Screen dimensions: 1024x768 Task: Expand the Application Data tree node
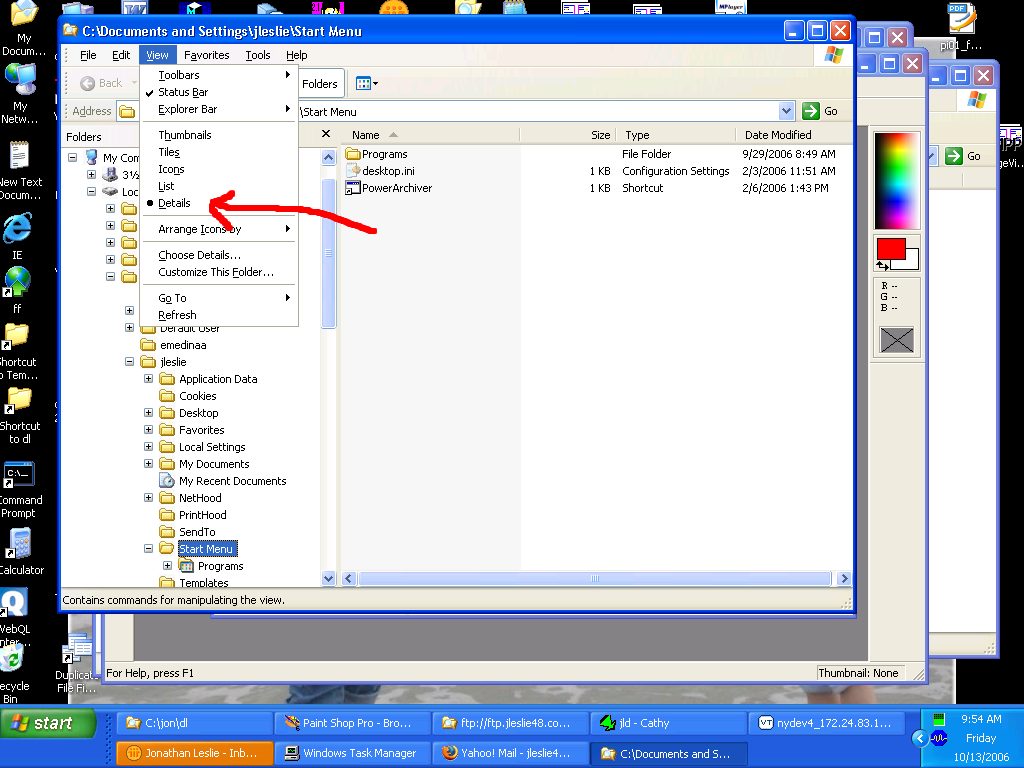(x=149, y=379)
